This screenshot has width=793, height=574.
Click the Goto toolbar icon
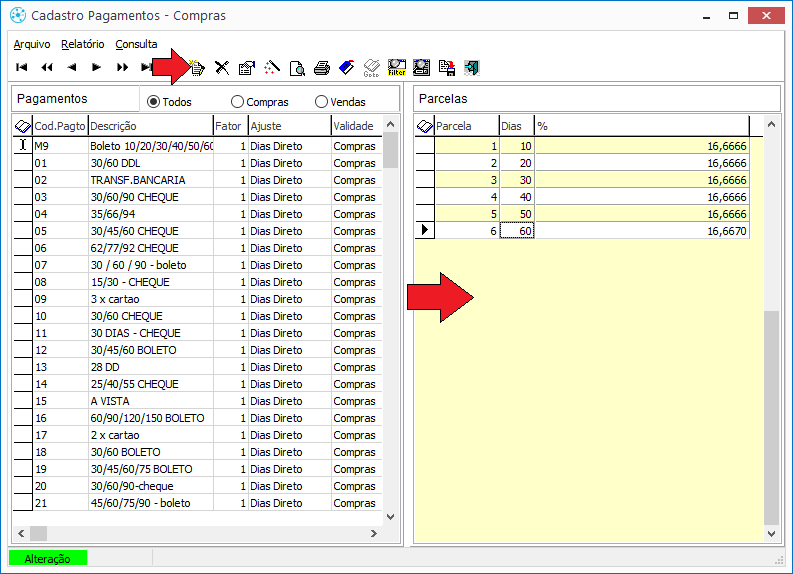(371, 68)
